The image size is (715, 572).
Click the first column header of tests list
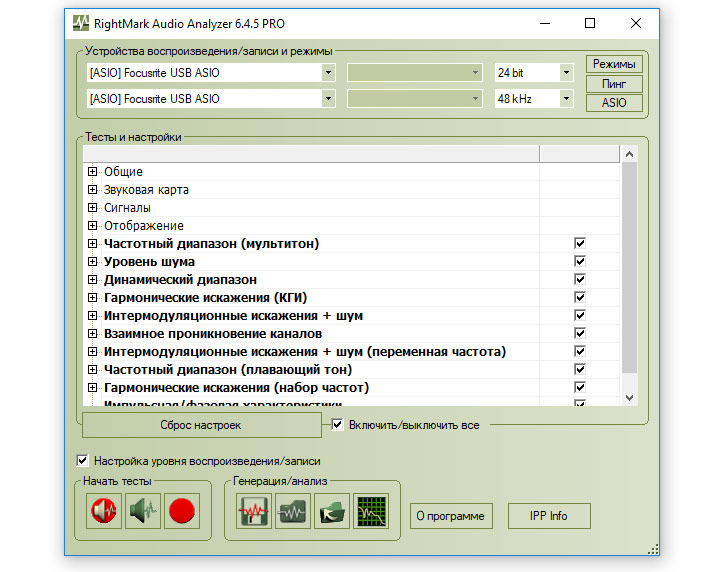tap(311, 154)
